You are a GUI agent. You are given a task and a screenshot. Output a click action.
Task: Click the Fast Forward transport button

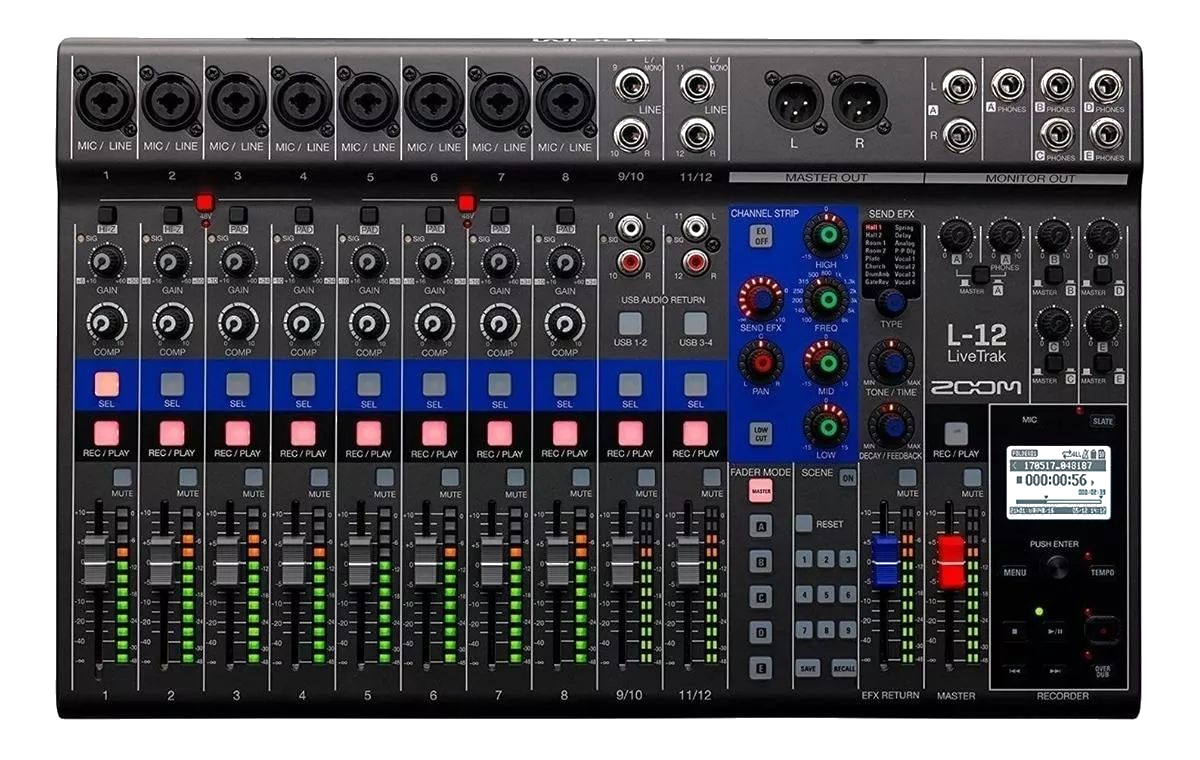[x=1055, y=671]
